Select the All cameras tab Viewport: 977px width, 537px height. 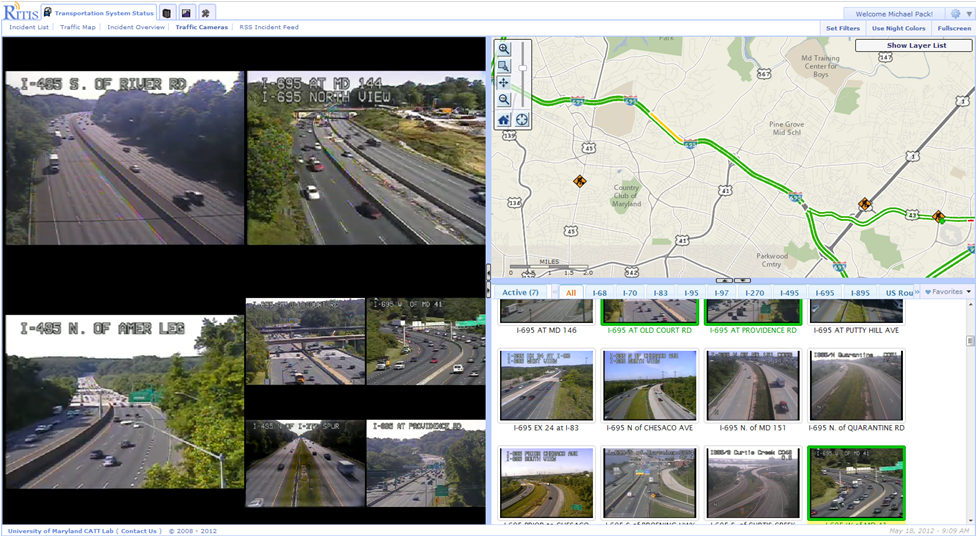tap(571, 293)
